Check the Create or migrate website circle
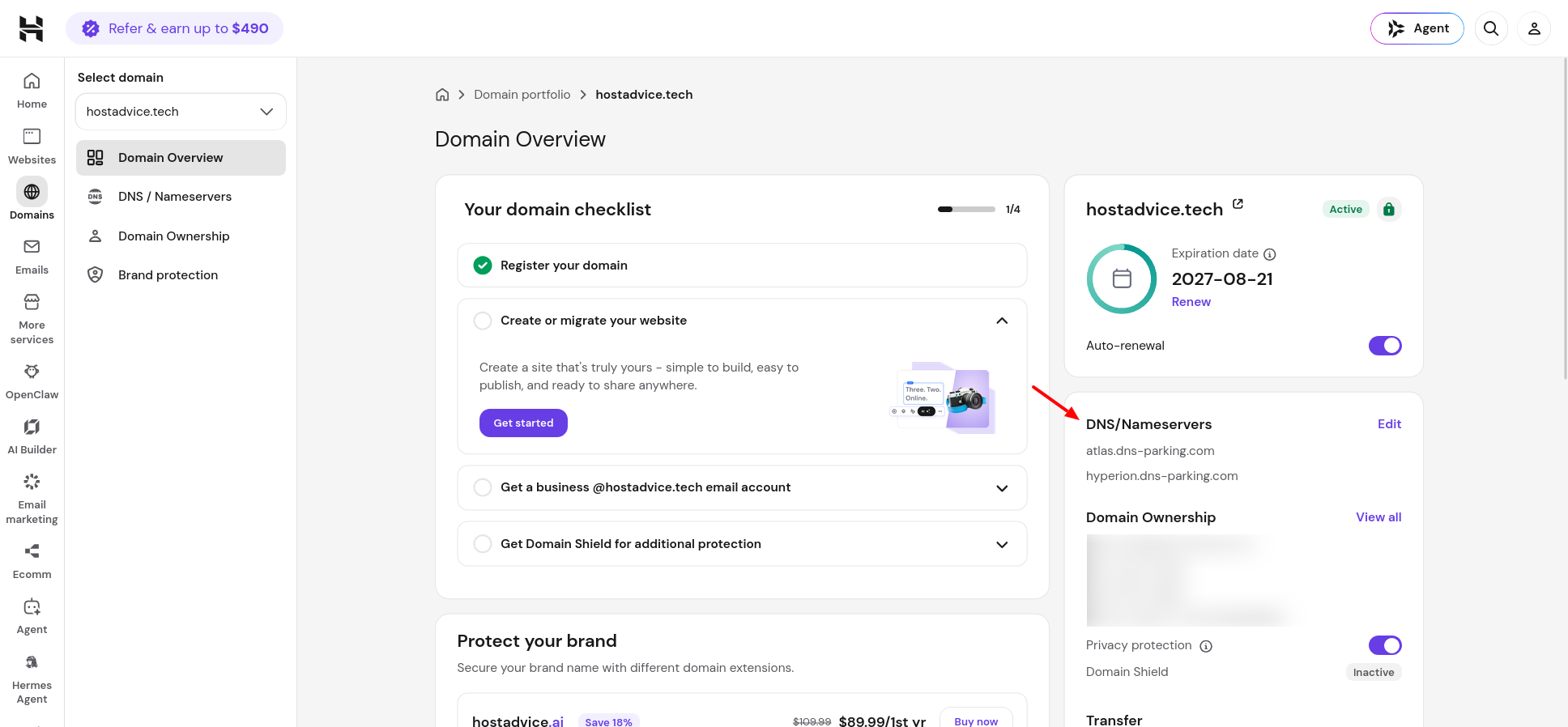The height and width of the screenshot is (727, 1568). 483,321
